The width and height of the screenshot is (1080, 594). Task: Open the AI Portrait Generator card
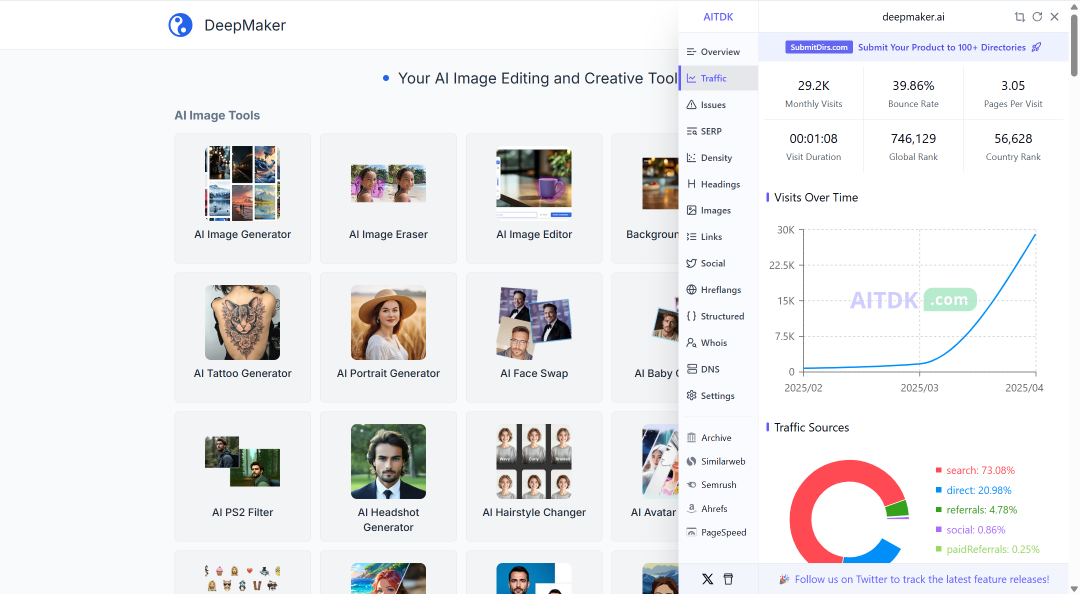(388, 338)
